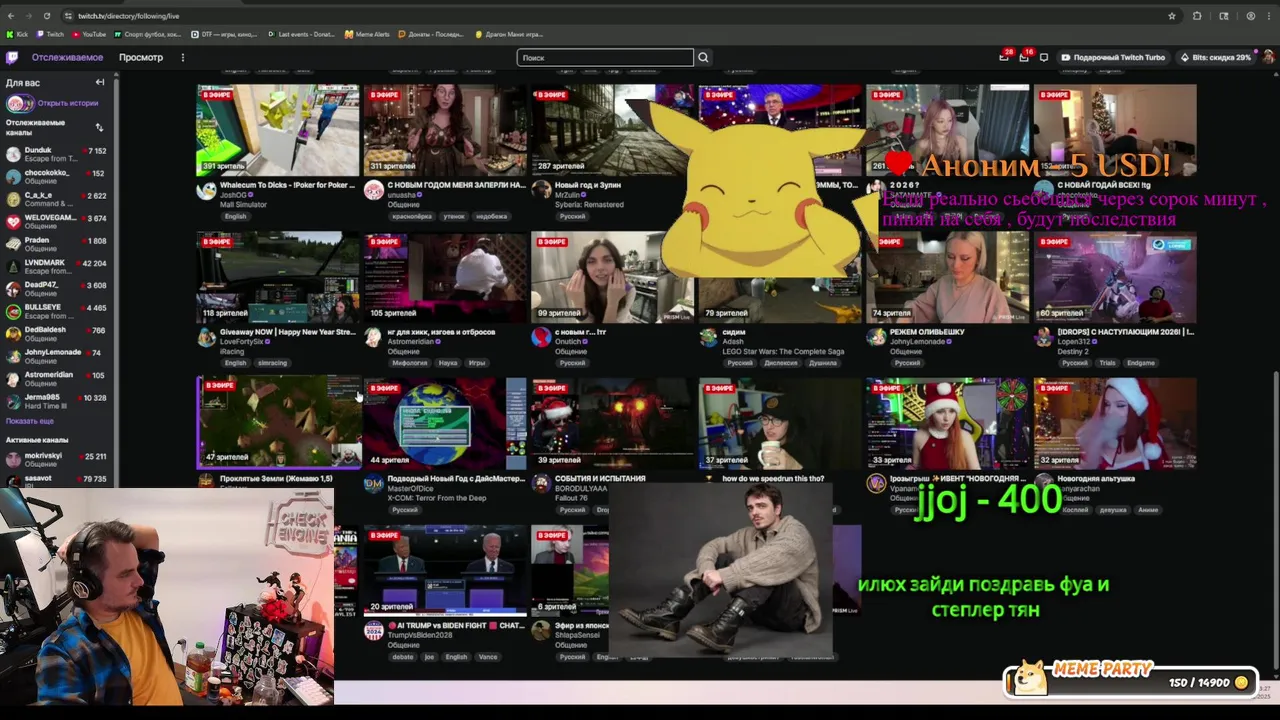
Task: Click the site info icon in the address bar
Action: click(x=68, y=16)
